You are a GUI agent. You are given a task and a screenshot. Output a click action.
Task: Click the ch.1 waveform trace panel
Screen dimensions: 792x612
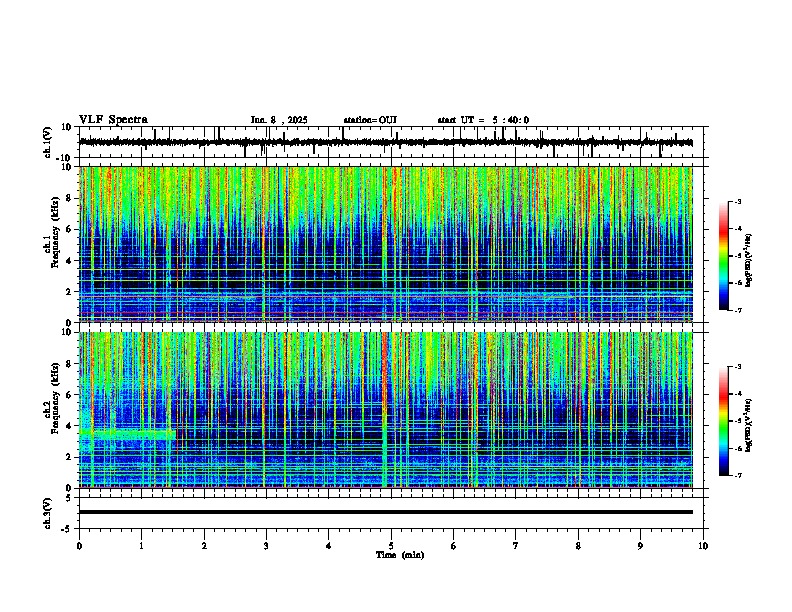click(393, 142)
